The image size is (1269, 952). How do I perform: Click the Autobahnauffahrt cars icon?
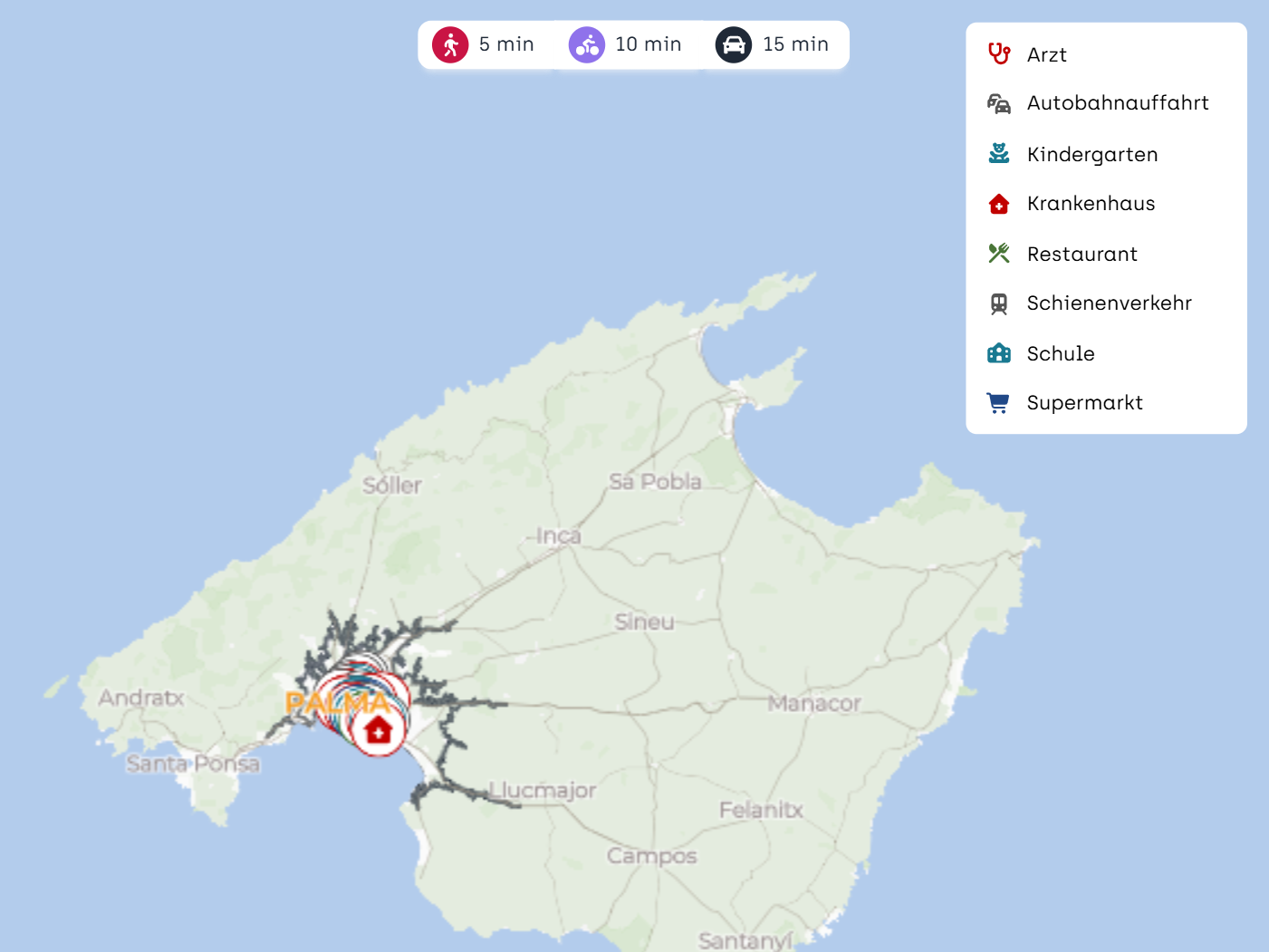[x=998, y=104]
